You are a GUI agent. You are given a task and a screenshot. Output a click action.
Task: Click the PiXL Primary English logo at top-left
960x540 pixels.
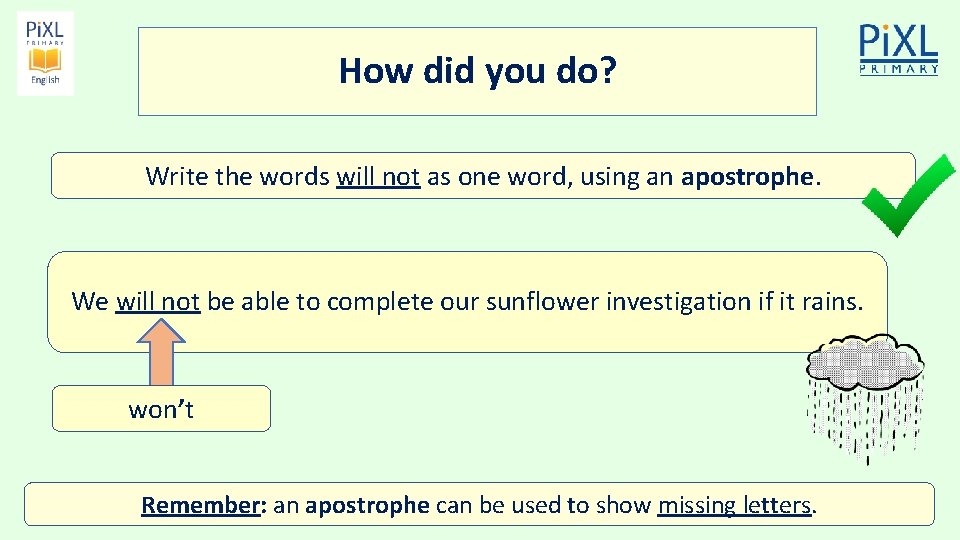[x=45, y=54]
